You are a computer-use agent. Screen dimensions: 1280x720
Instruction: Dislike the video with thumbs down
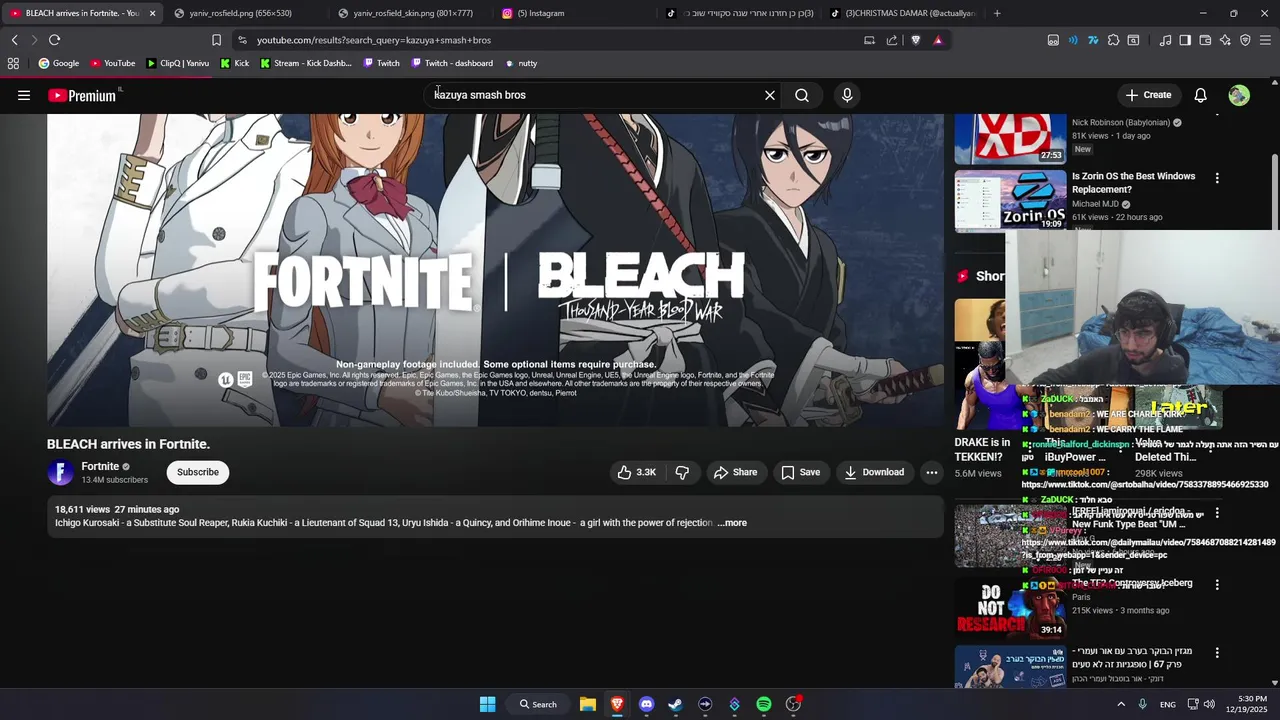pos(682,472)
